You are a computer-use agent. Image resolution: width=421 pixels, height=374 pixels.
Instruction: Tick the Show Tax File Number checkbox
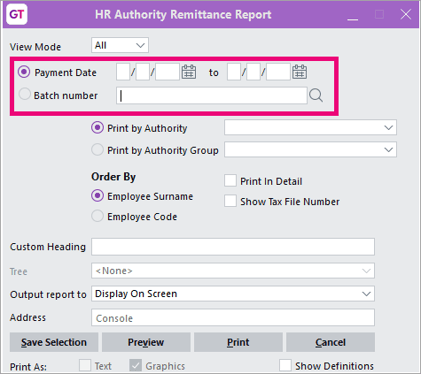[230, 201]
